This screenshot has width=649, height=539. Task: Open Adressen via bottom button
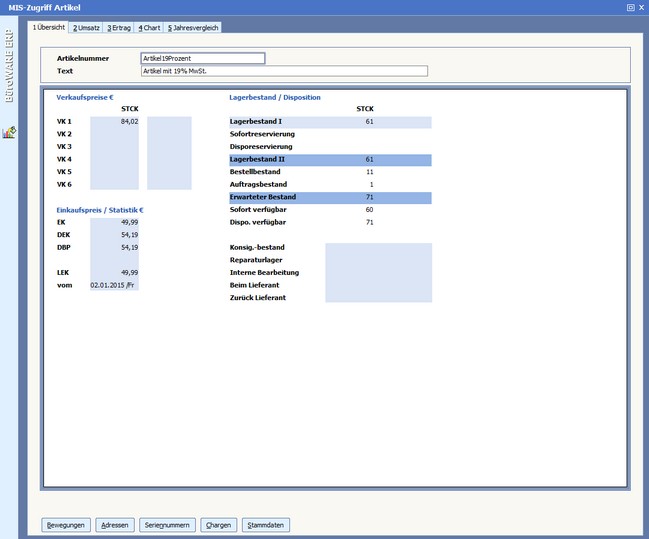[115, 524]
